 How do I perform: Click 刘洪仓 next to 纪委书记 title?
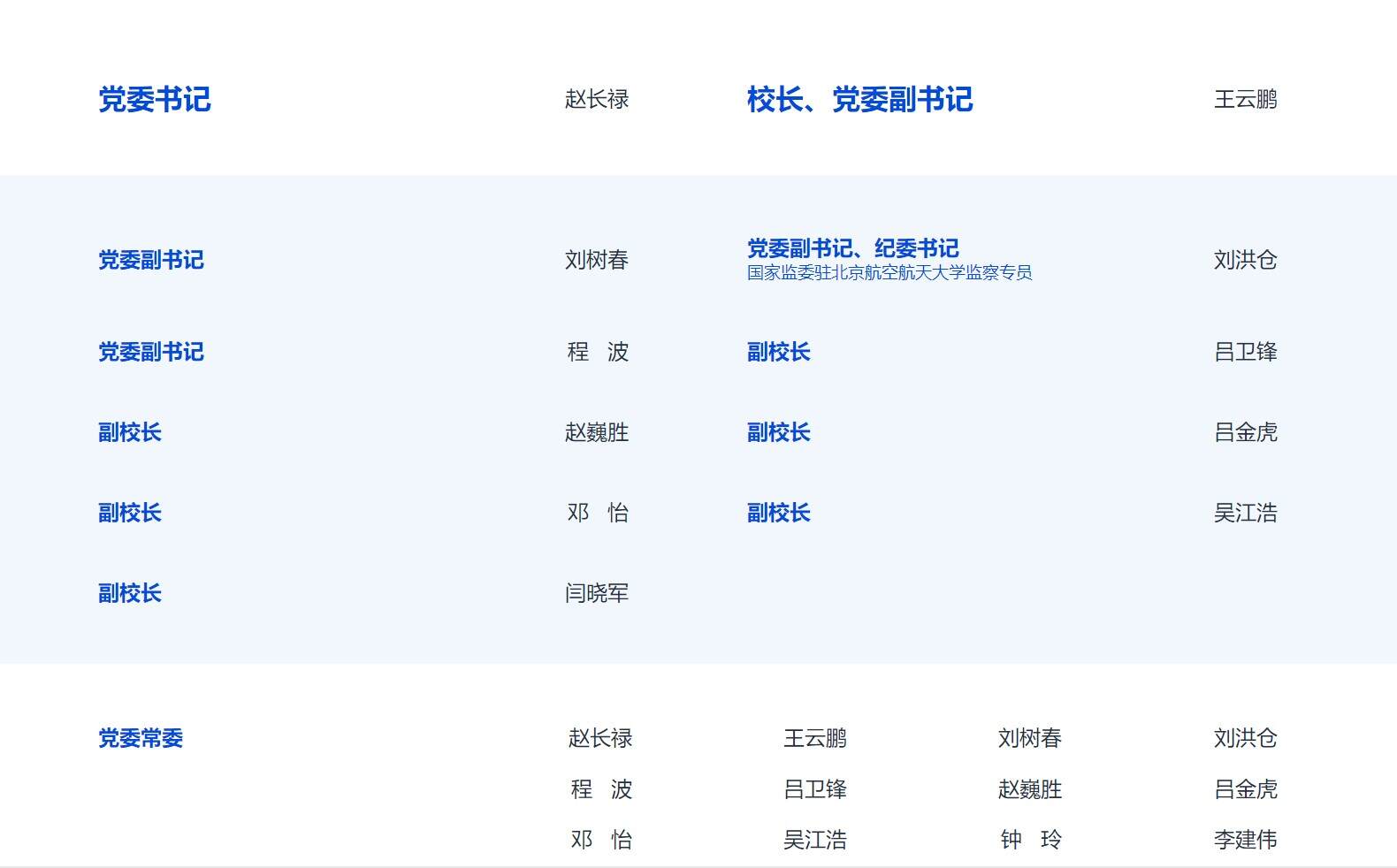(1245, 260)
